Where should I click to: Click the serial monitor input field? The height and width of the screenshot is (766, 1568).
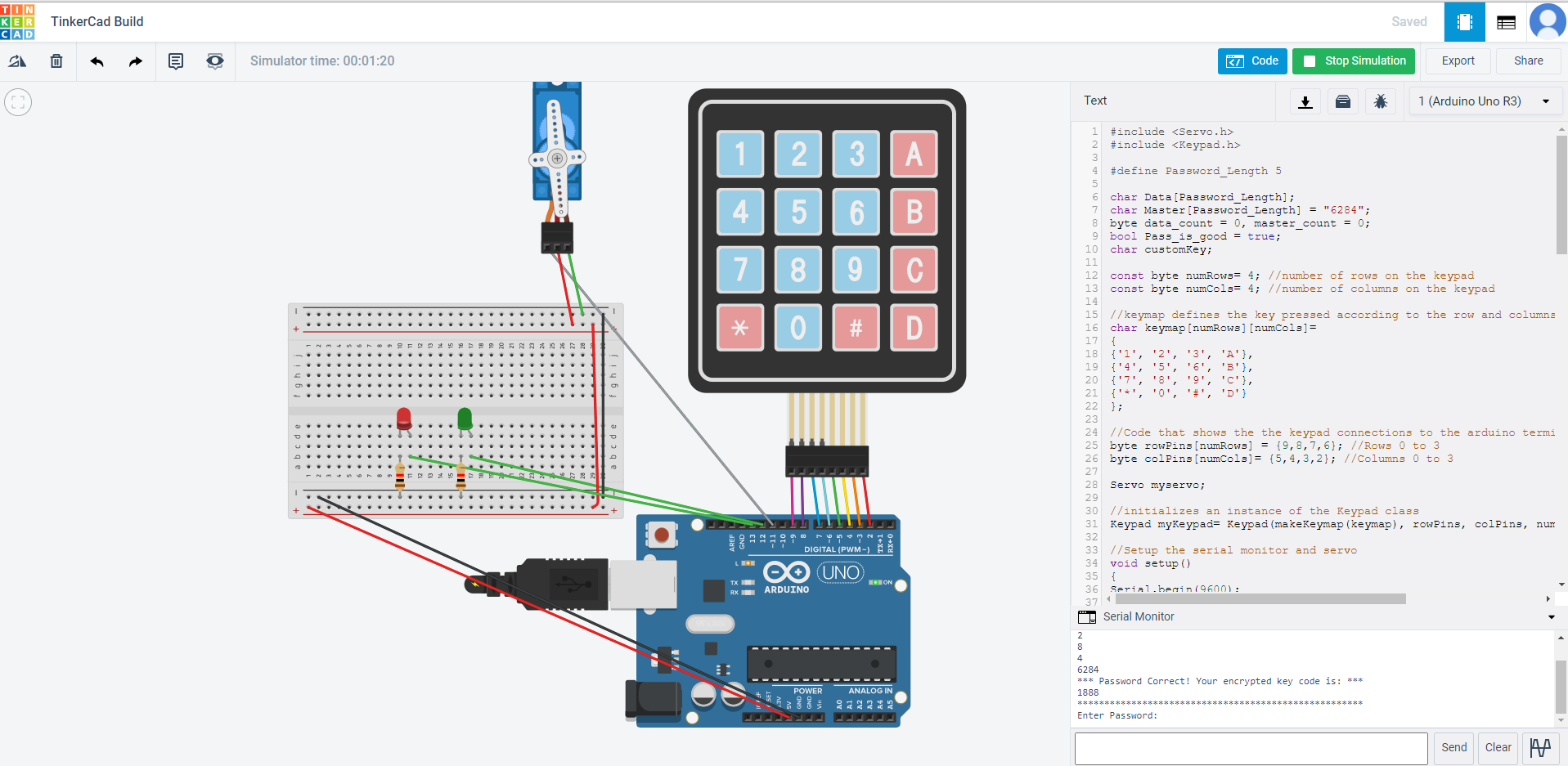tap(1251, 748)
